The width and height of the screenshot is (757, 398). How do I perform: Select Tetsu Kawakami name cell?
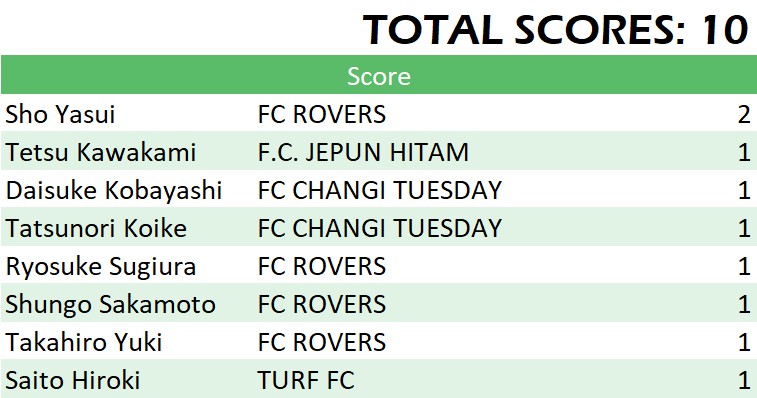tap(101, 153)
